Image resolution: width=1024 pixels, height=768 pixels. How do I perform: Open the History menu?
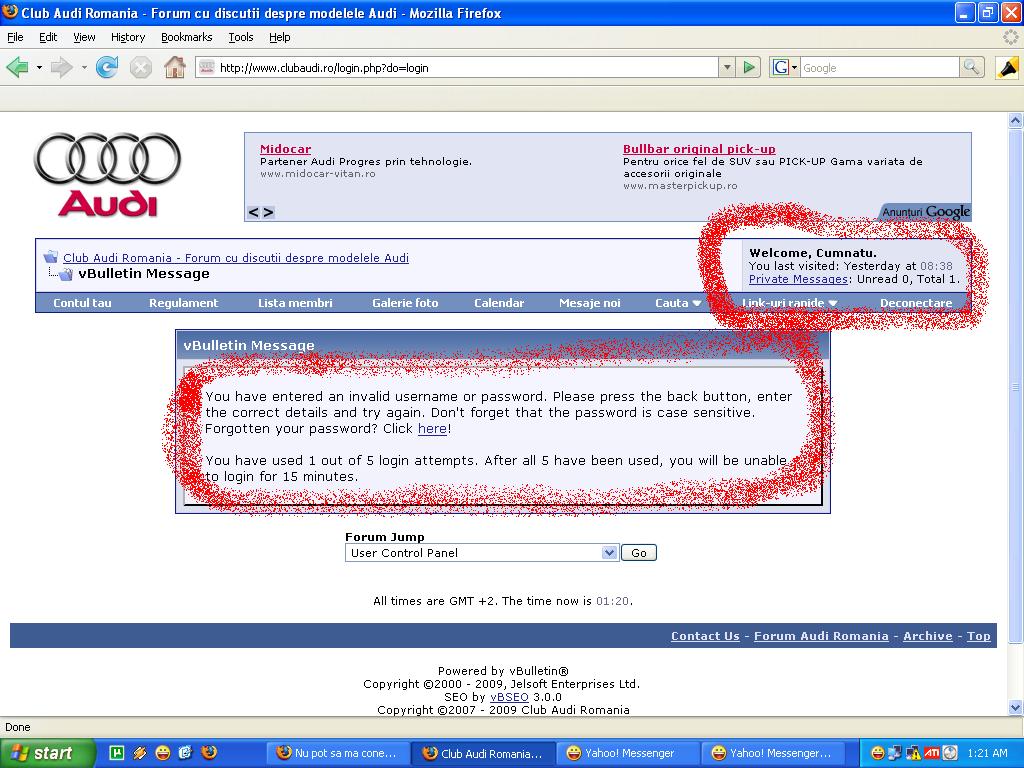pos(128,37)
